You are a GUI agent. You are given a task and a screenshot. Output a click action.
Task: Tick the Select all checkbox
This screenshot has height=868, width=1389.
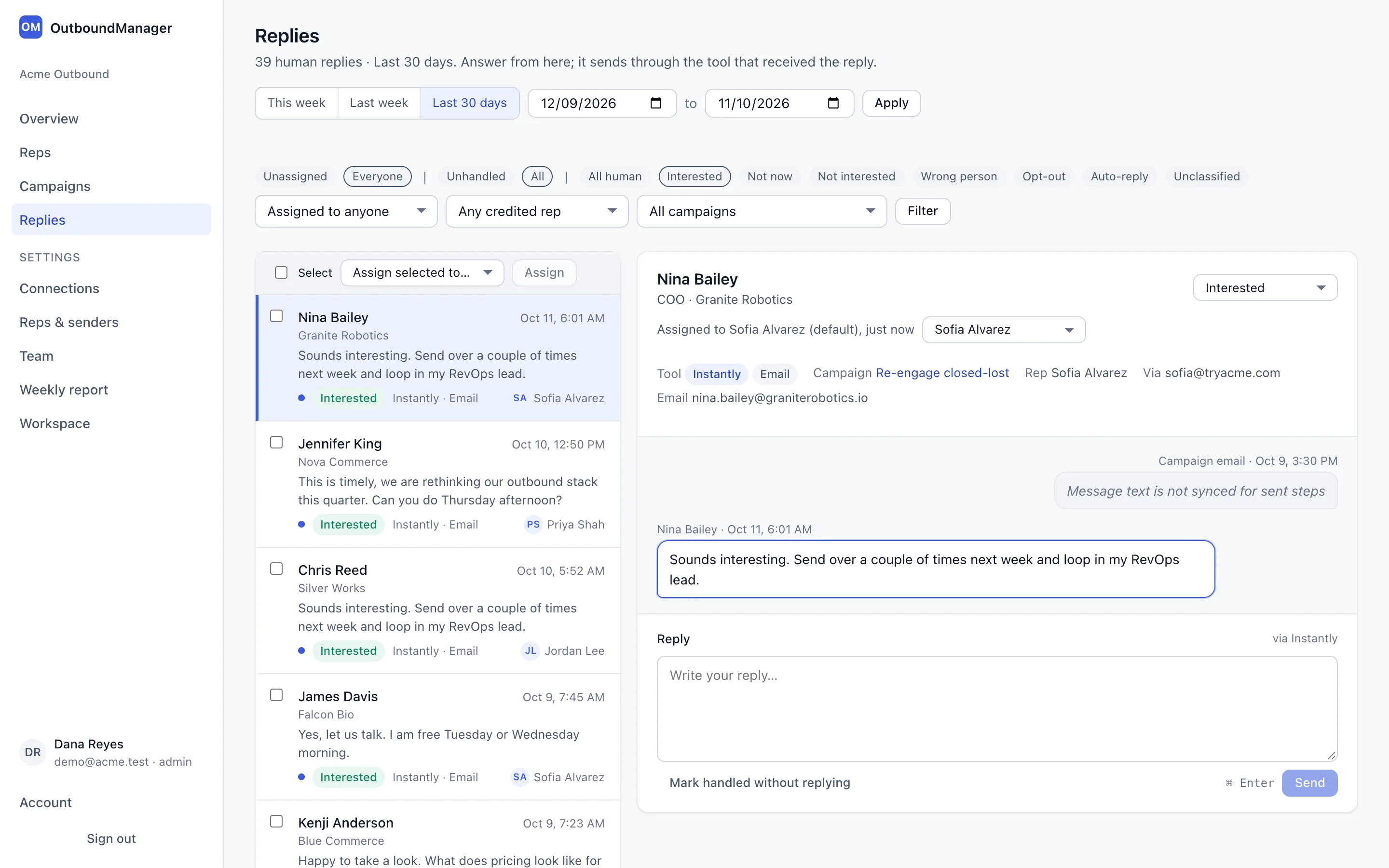pos(281,272)
